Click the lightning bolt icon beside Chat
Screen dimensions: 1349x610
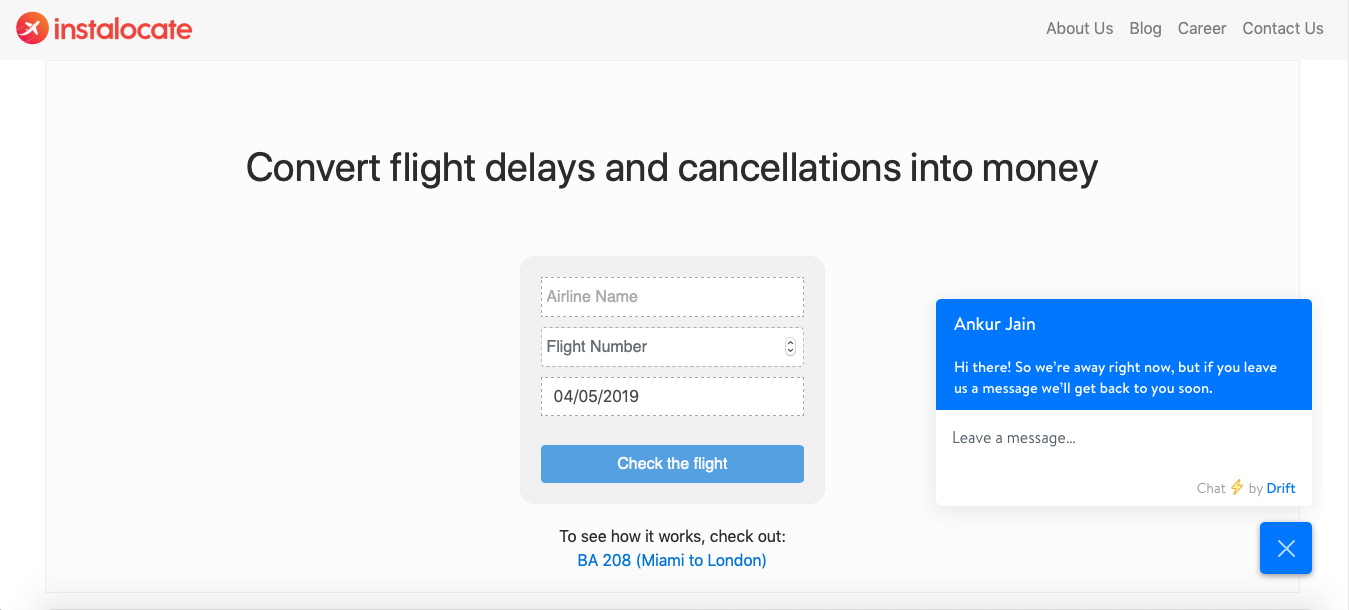[x=1237, y=488]
